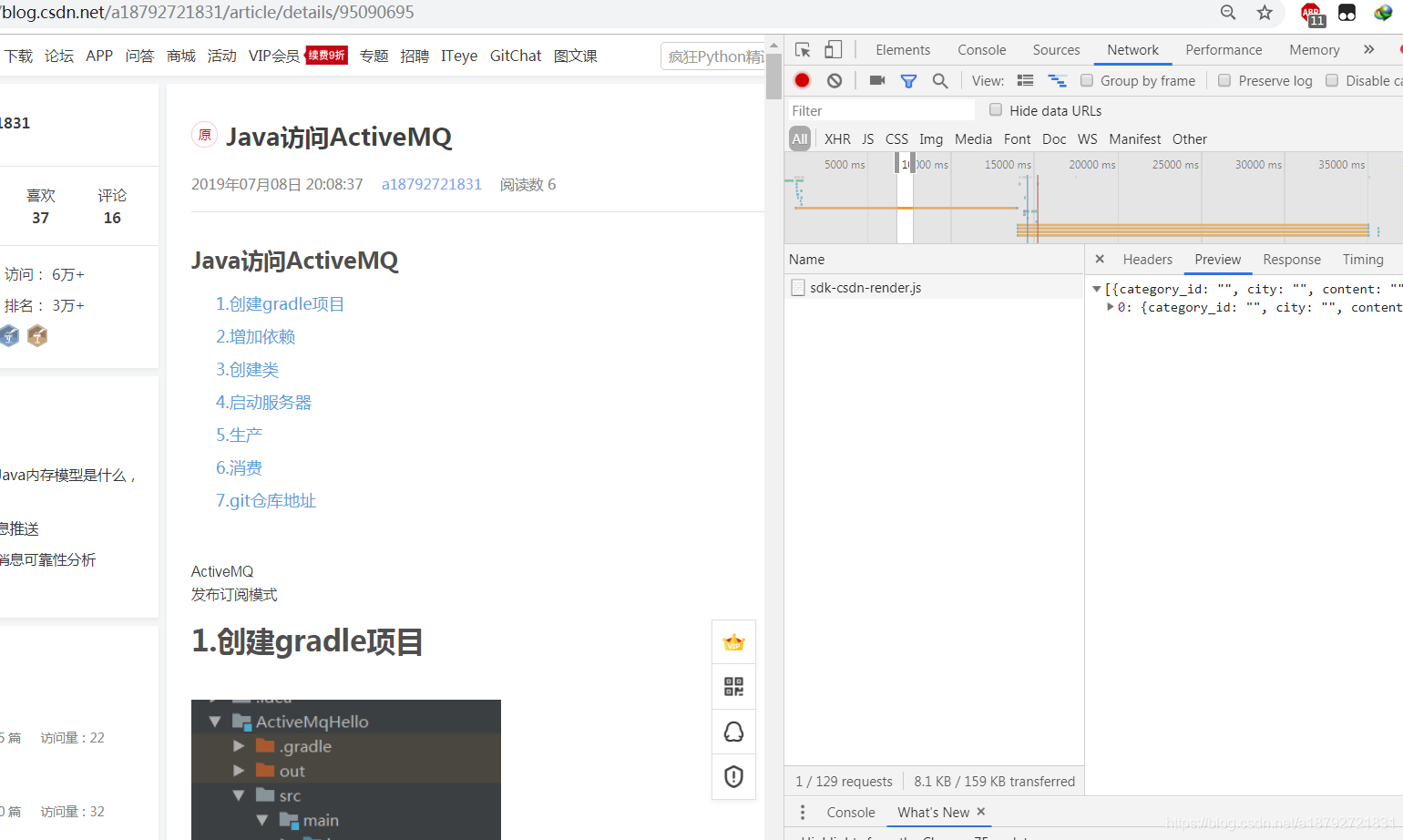Expand the out folder node
1403x840 pixels.
[239, 771]
